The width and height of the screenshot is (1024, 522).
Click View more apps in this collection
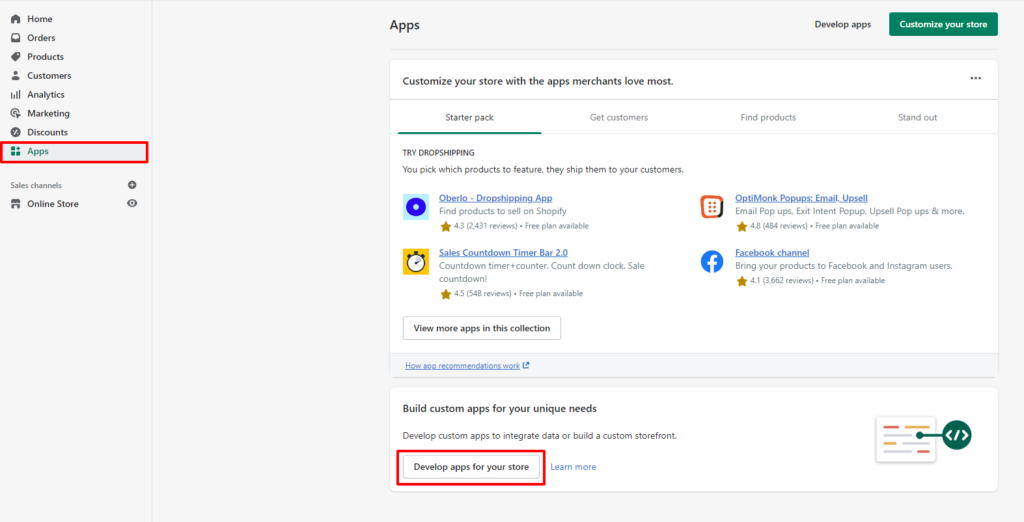click(x=482, y=328)
